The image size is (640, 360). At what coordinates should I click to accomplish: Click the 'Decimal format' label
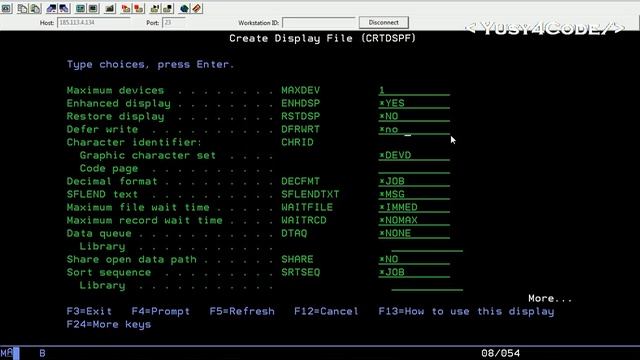pyautogui.click(x=112, y=182)
